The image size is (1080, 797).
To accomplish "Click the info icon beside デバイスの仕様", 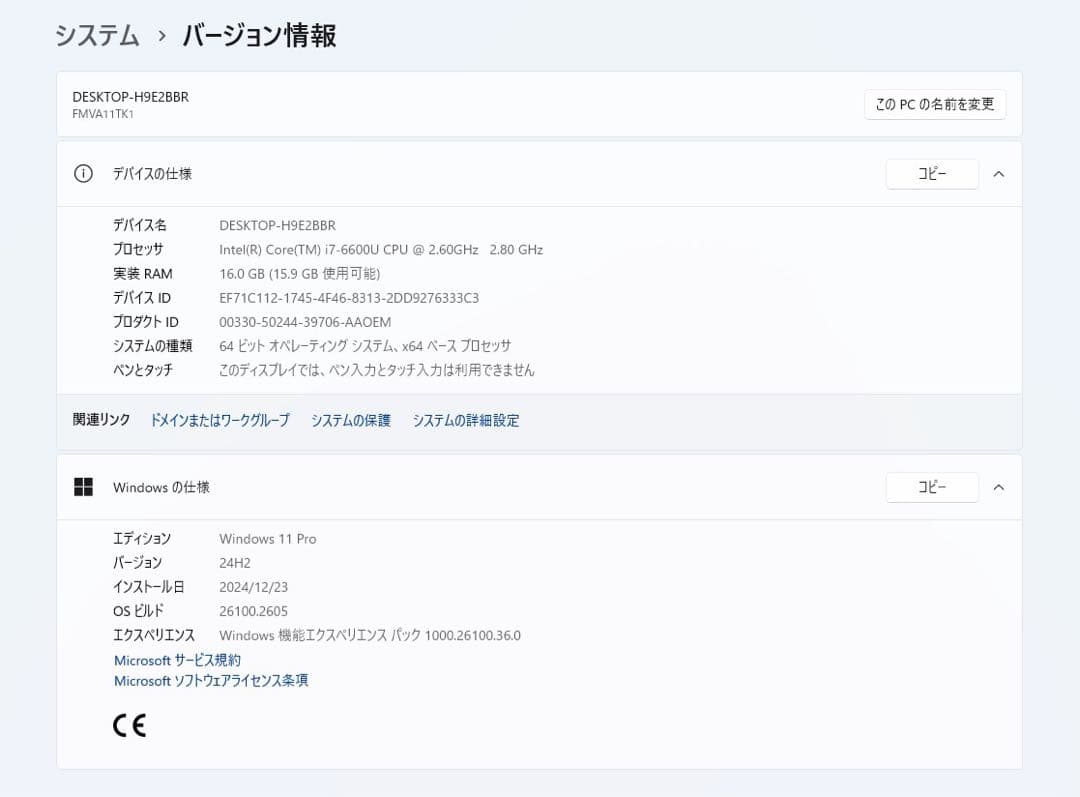I will (x=83, y=172).
